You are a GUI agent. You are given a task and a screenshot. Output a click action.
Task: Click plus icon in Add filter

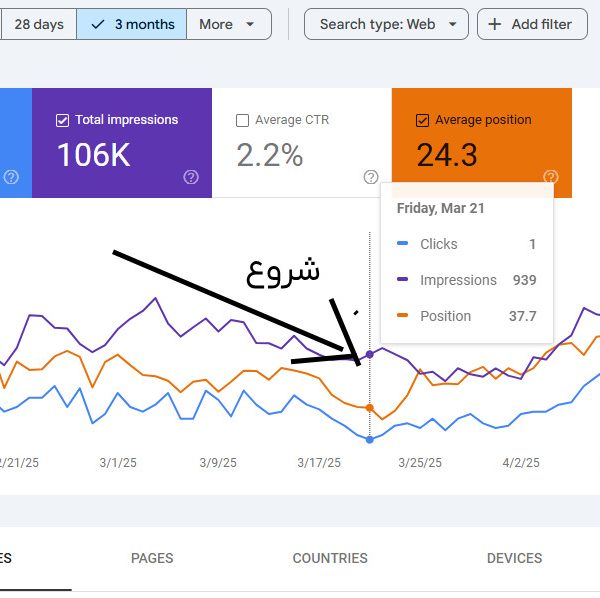(x=494, y=24)
